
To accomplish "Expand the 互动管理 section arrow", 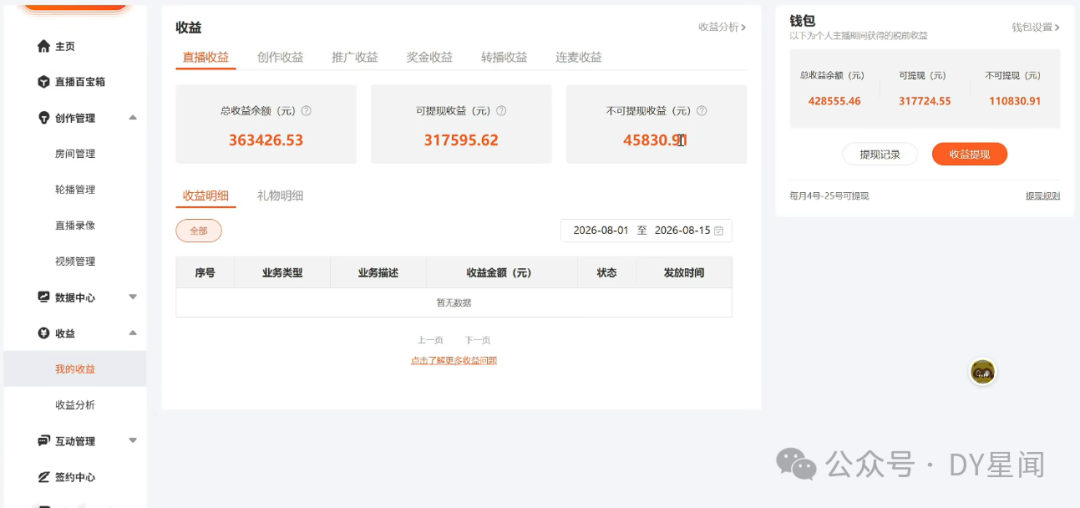I will (x=133, y=441).
